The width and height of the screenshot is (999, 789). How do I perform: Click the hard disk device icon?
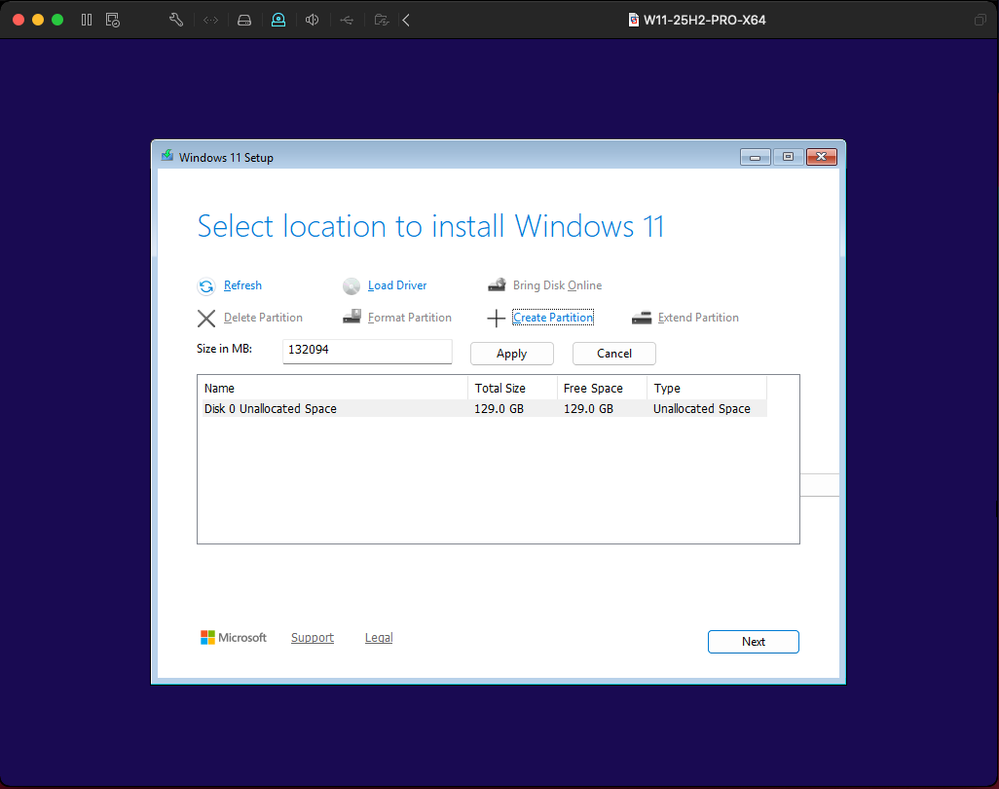pos(244,20)
